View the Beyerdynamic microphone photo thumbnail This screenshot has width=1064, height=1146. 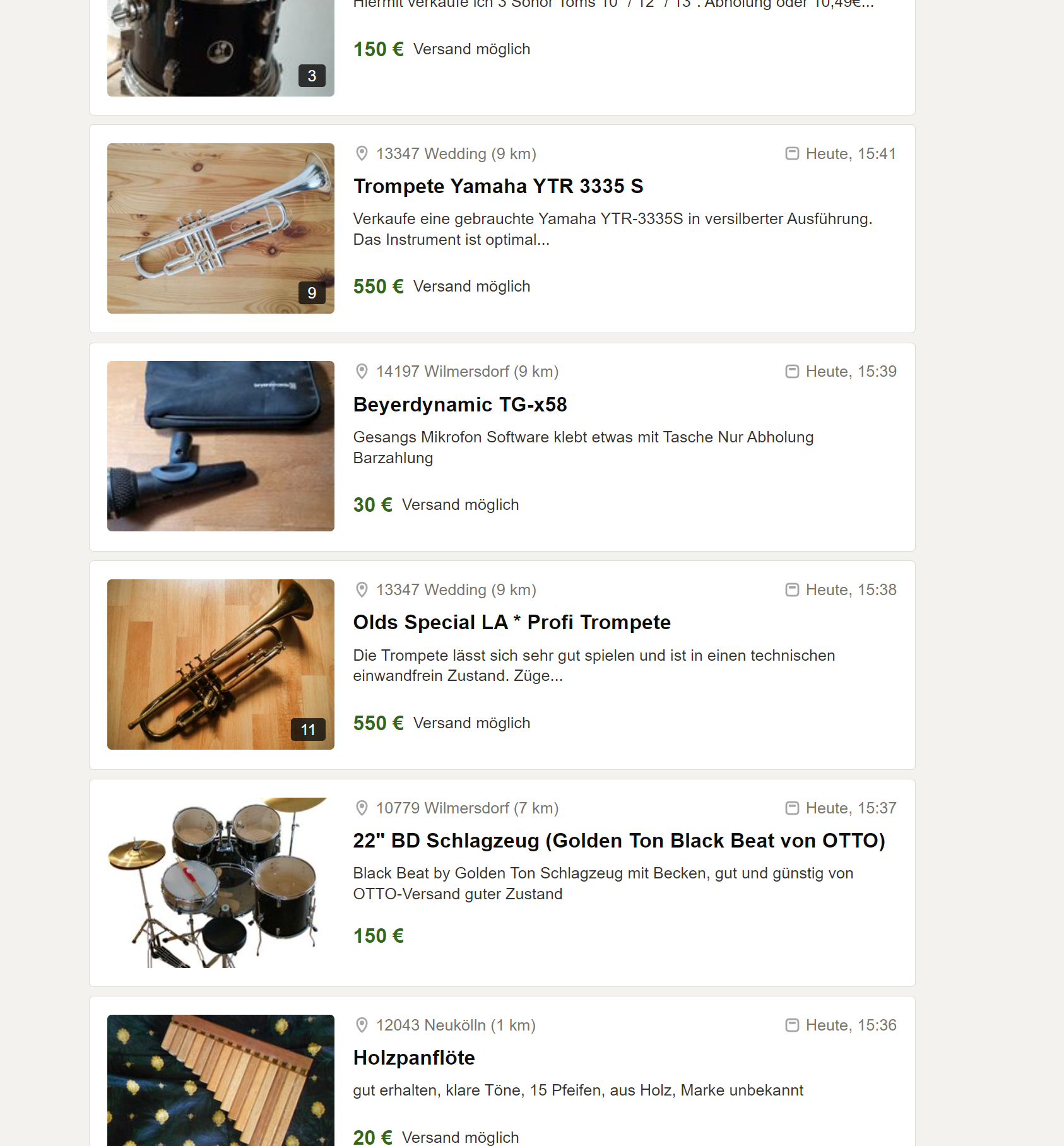tap(221, 446)
